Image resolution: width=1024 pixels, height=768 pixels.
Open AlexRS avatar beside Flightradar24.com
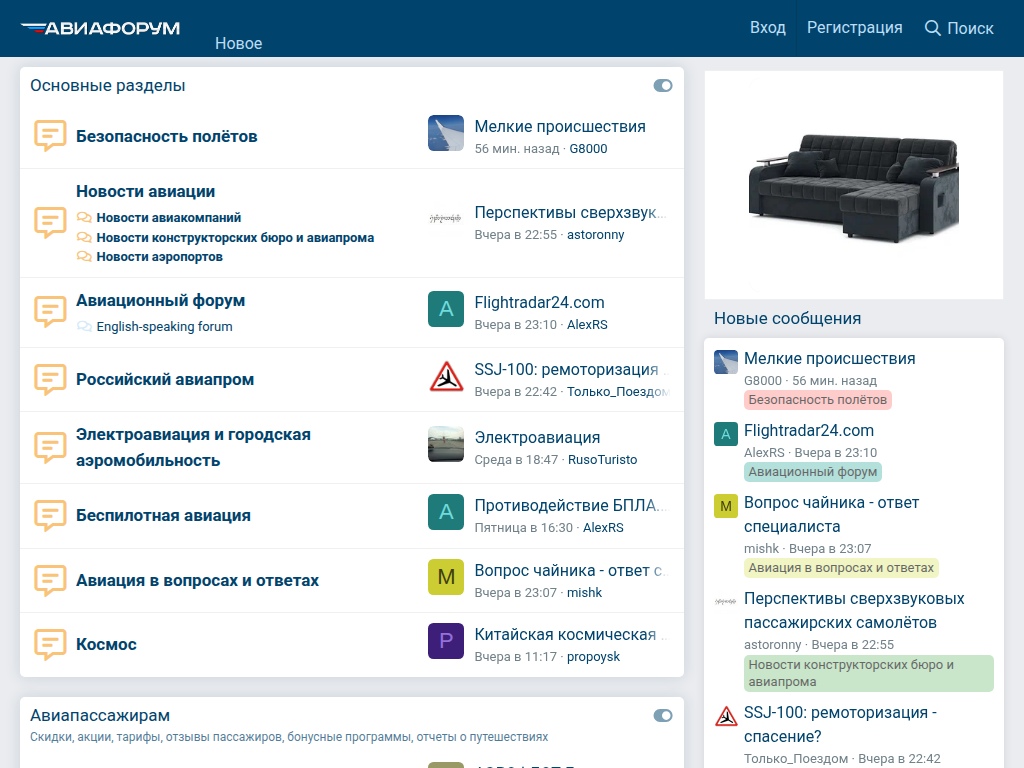pos(446,309)
